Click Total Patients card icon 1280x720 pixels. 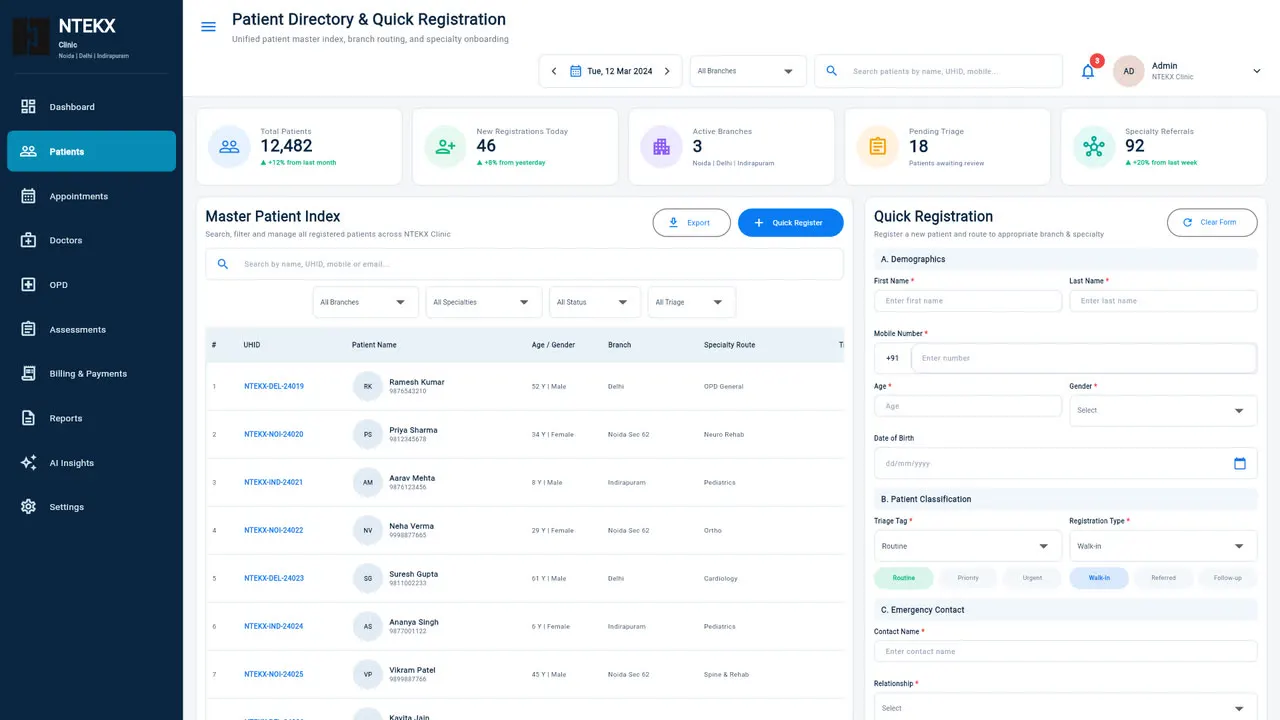click(x=229, y=146)
